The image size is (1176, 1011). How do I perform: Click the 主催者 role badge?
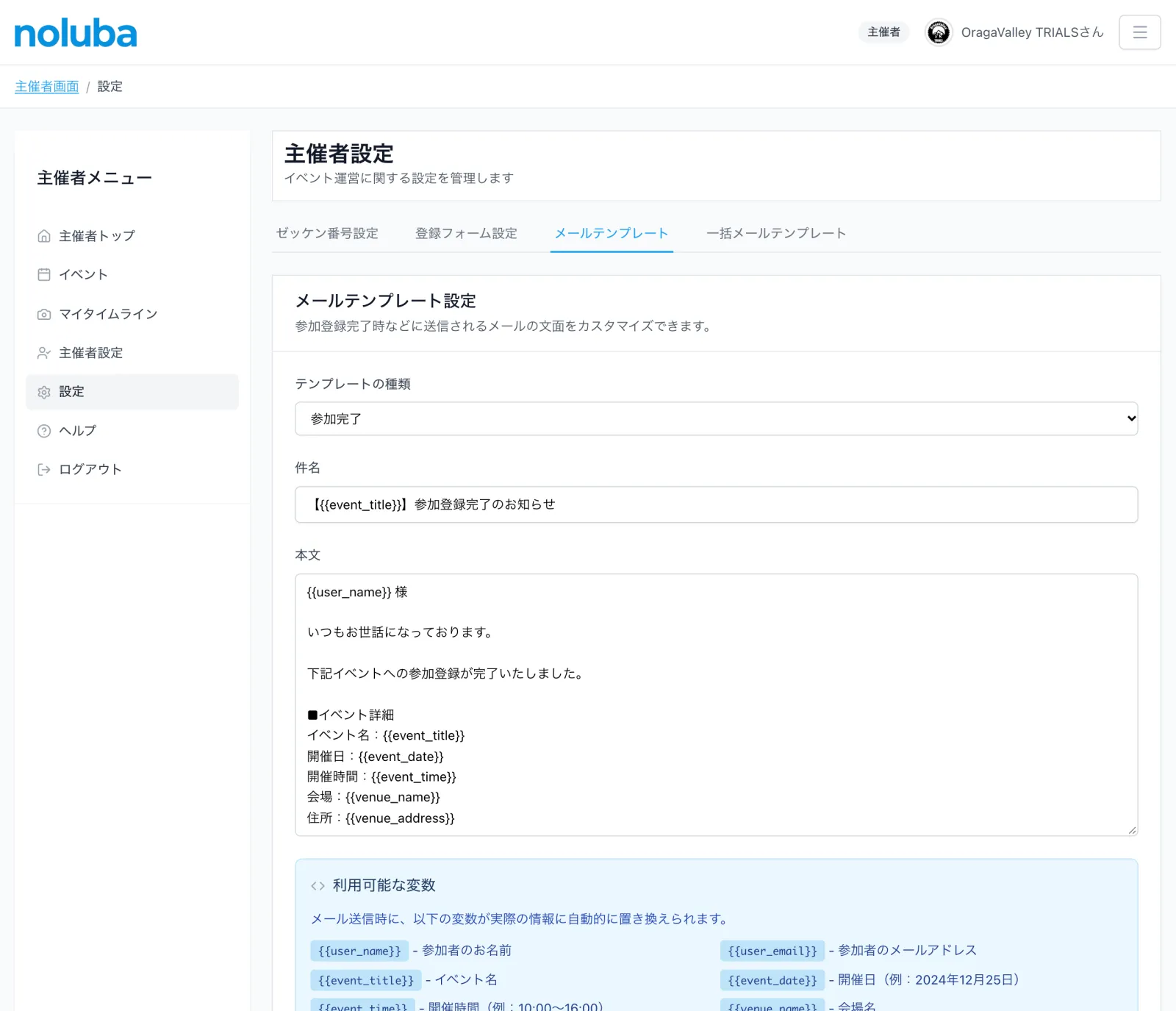(x=884, y=32)
